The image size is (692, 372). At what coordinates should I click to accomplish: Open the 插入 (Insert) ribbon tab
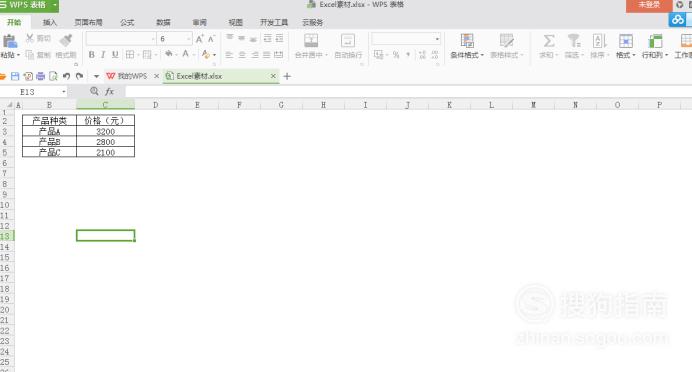(x=50, y=23)
